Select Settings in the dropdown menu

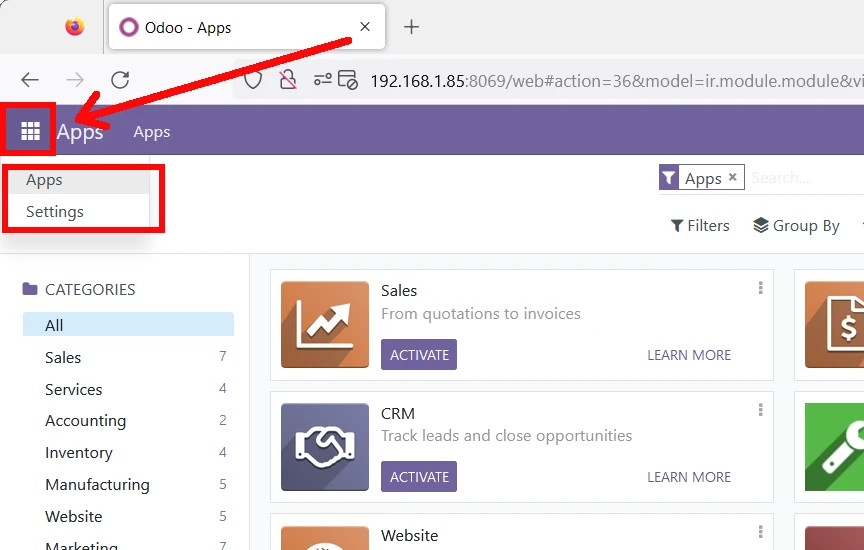77,212
